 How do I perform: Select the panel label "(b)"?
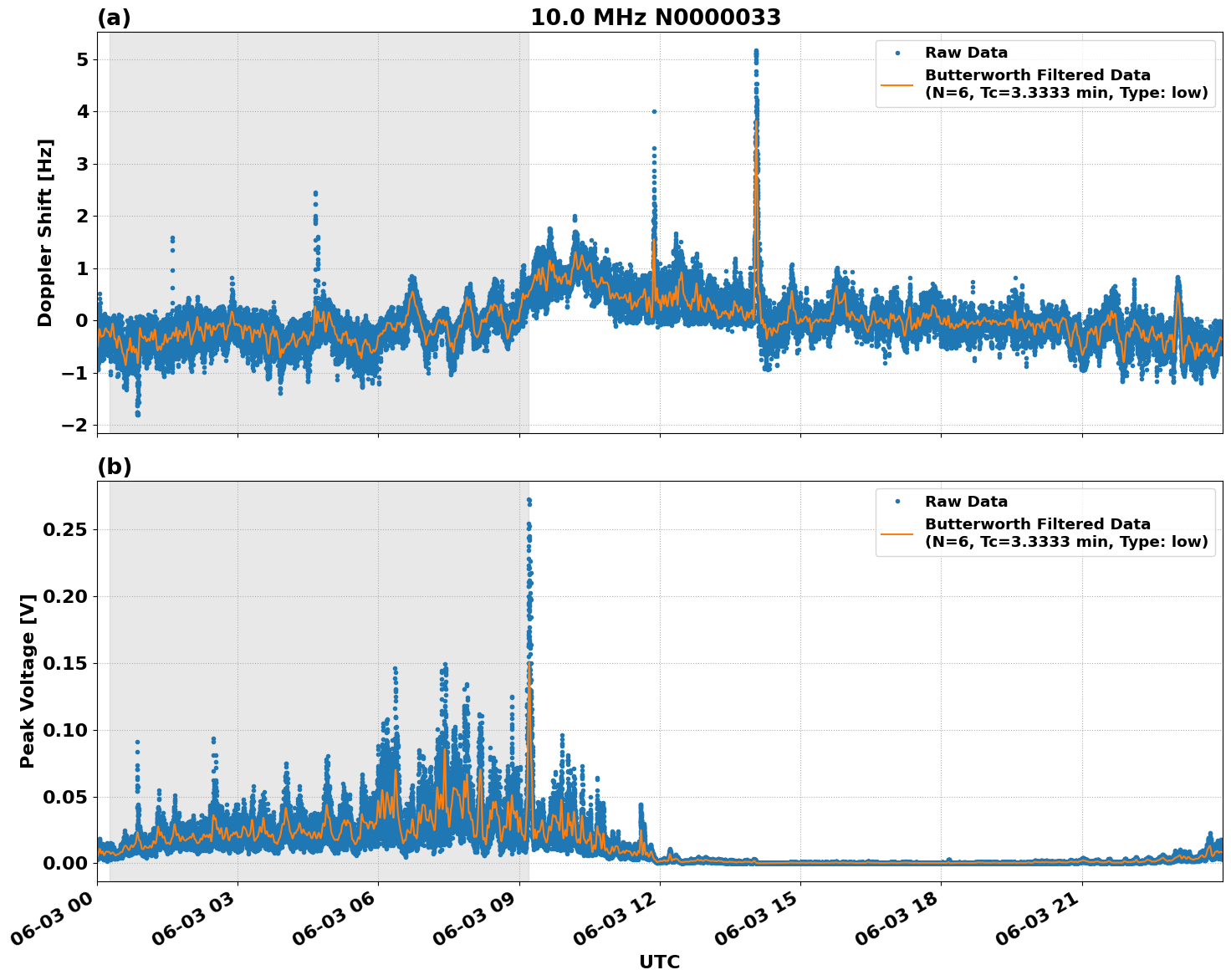pyautogui.click(x=115, y=466)
